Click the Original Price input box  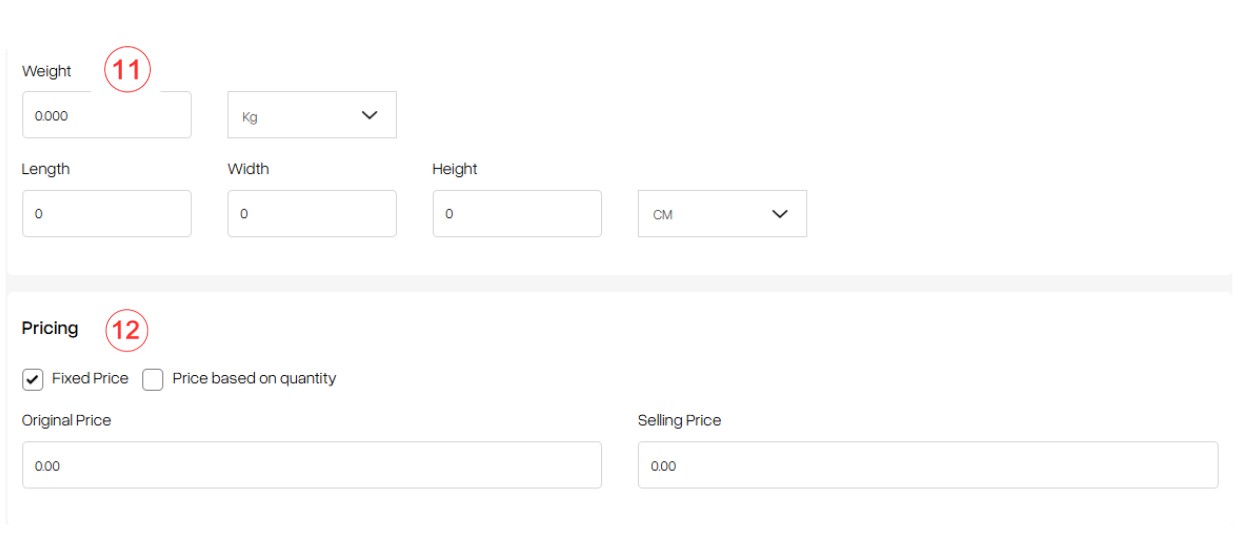(x=312, y=465)
